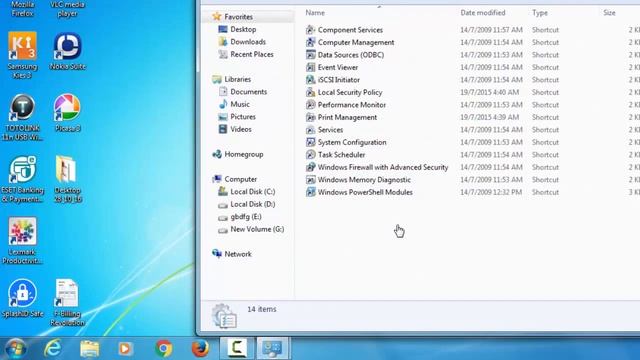Switch to the Camtasia taskbar button
Screen dimensions: 640x360
point(237,348)
